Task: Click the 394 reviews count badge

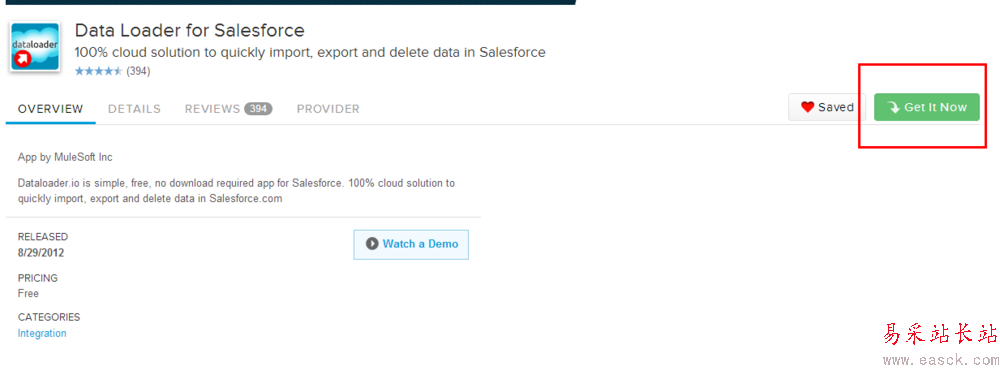Action: coord(258,109)
